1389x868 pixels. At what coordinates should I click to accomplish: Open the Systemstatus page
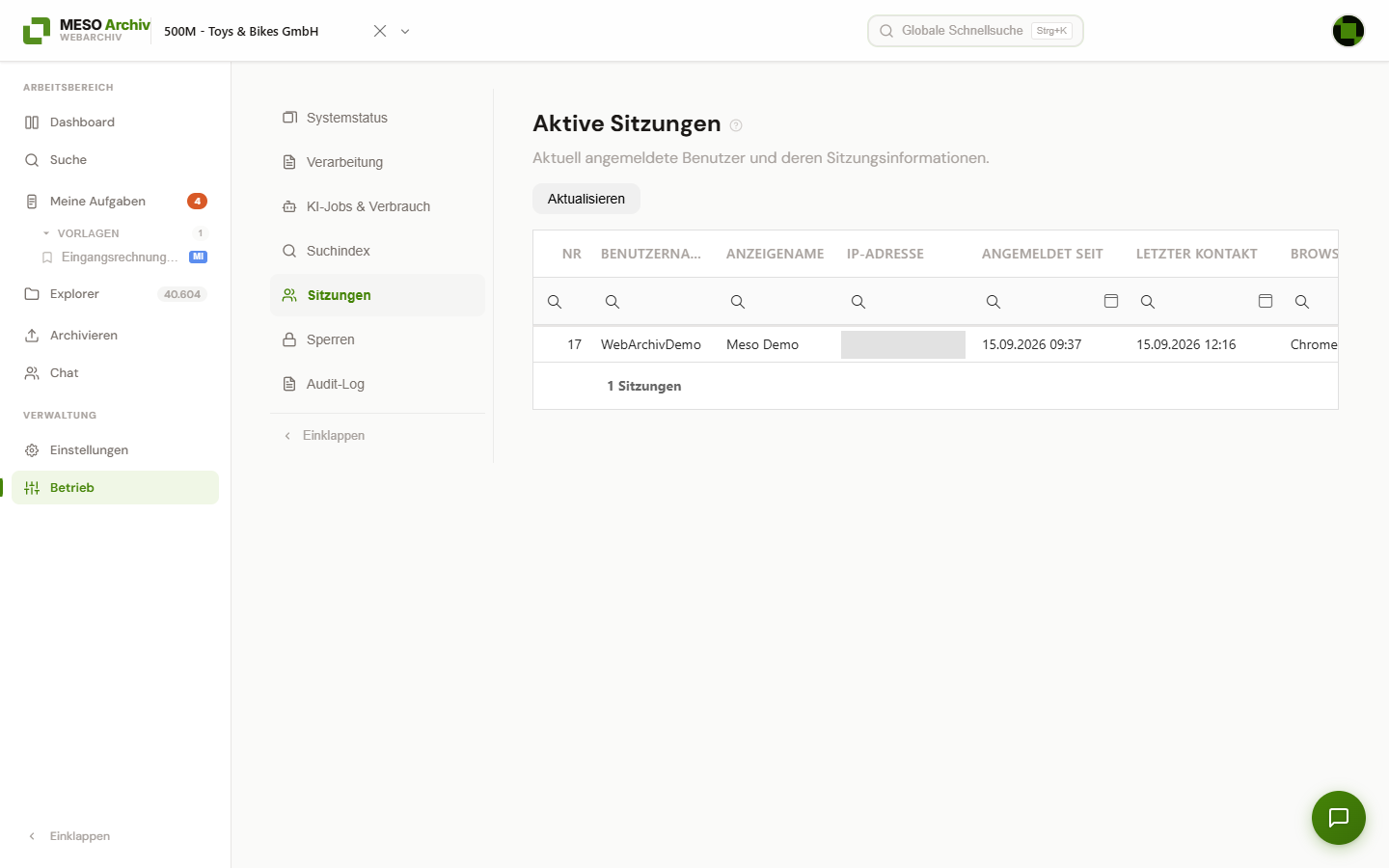coord(377,118)
